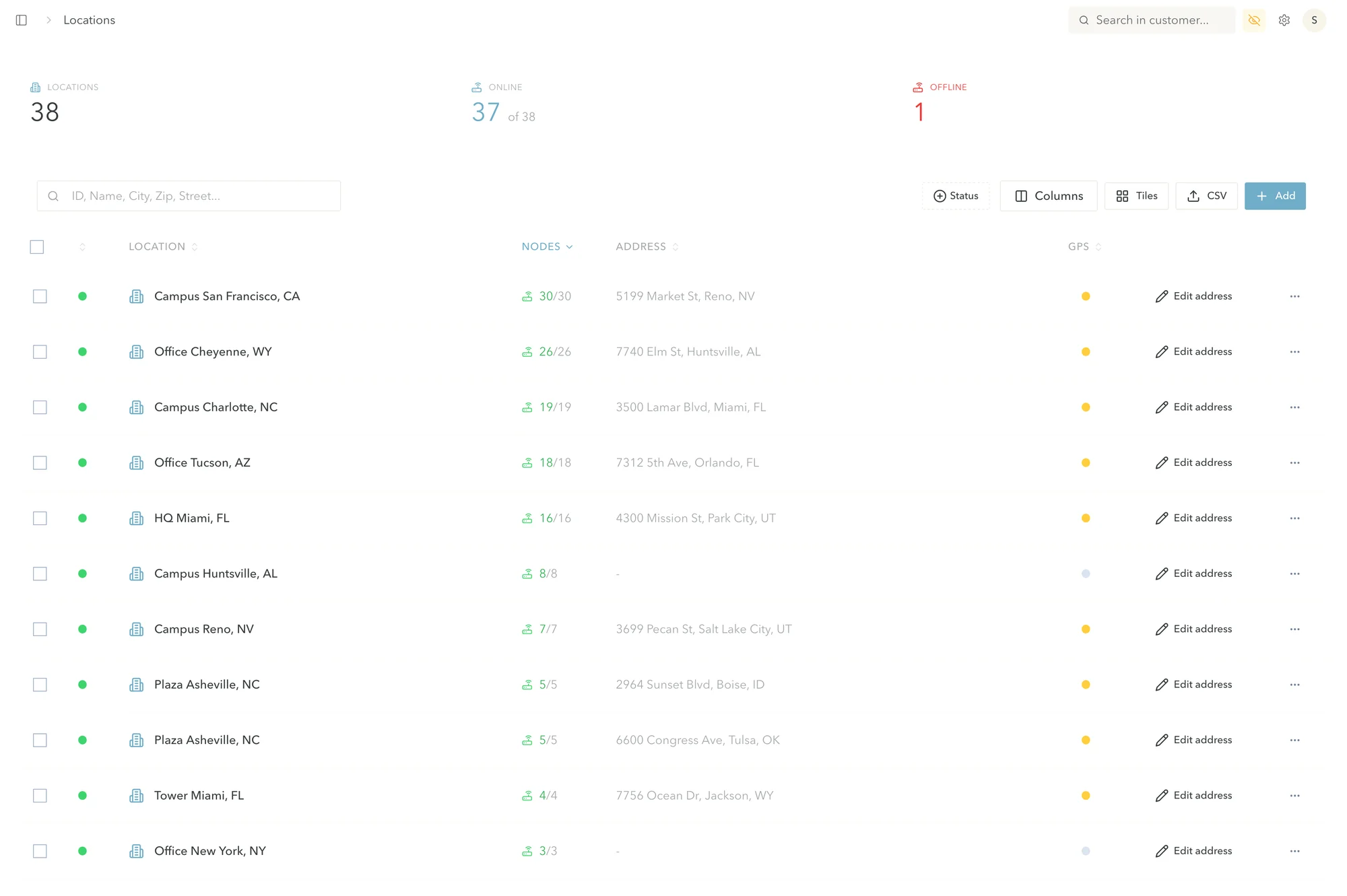This screenshot has height=896, width=1347.
Task: Click building icon for Campus San Francisco, CA
Action: pos(137,296)
